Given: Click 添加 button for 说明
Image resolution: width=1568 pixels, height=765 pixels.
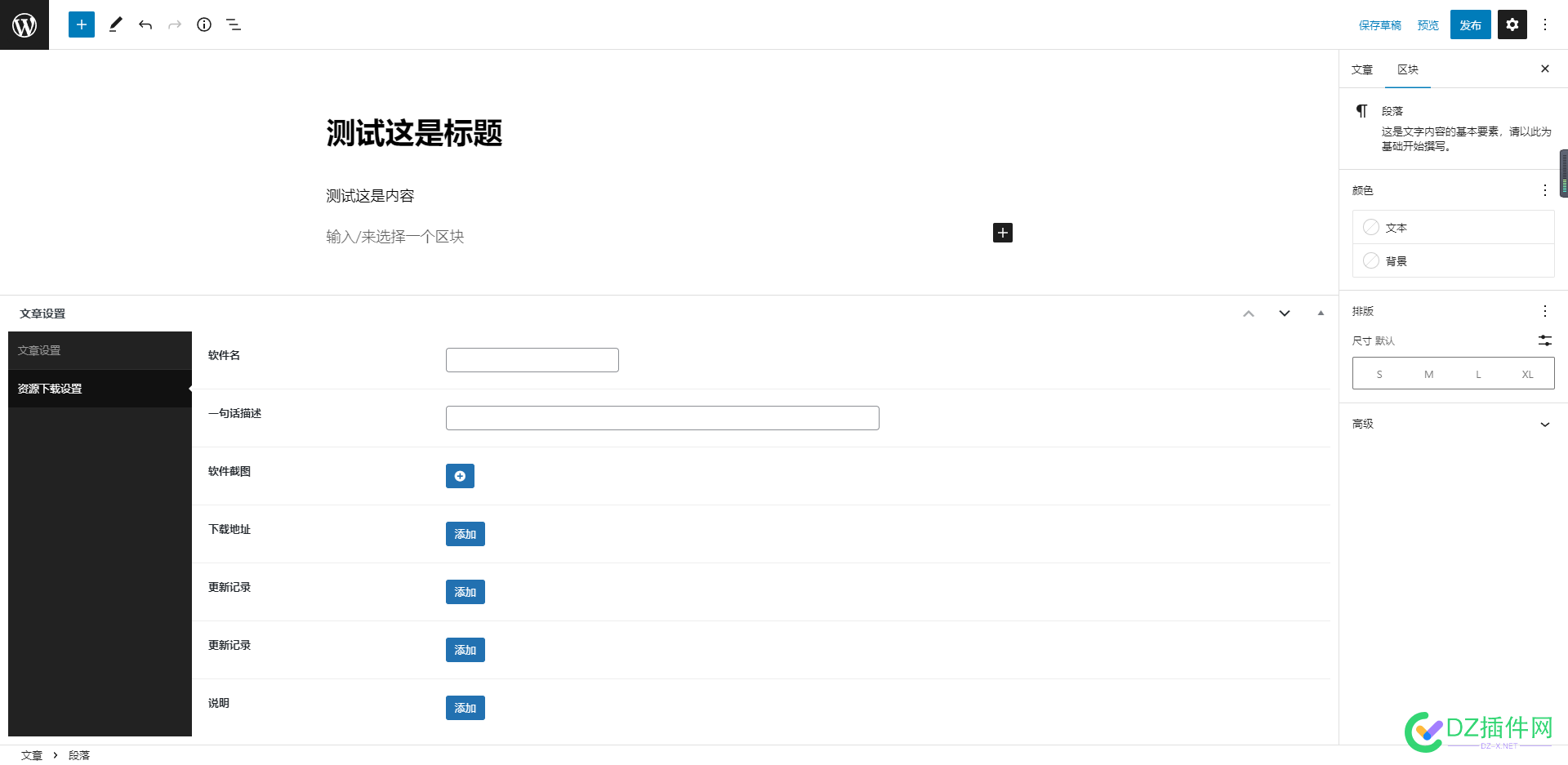Looking at the screenshot, I should pos(465,708).
